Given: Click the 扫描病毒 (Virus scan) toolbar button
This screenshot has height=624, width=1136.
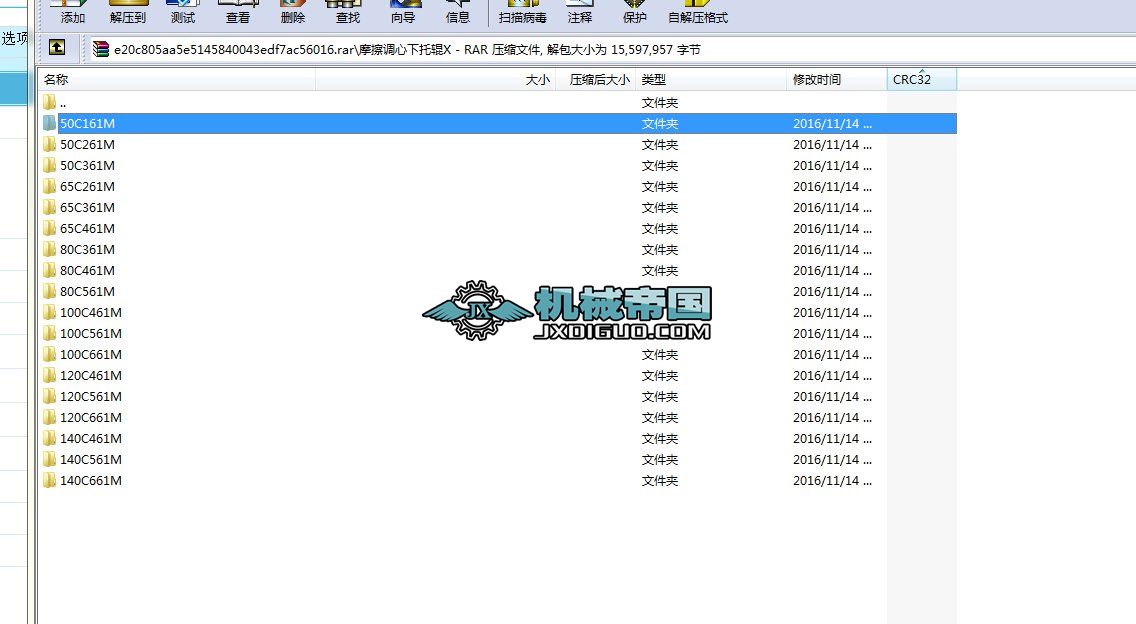Looking at the screenshot, I should click(x=522, y=12).
